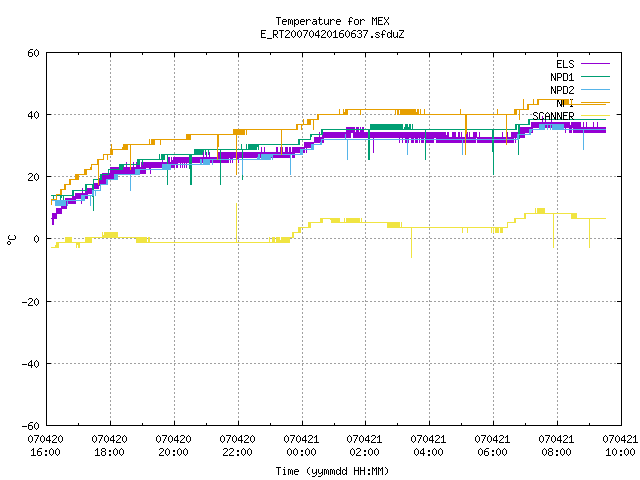Click the °C y-axis unit label

point(12,240)
